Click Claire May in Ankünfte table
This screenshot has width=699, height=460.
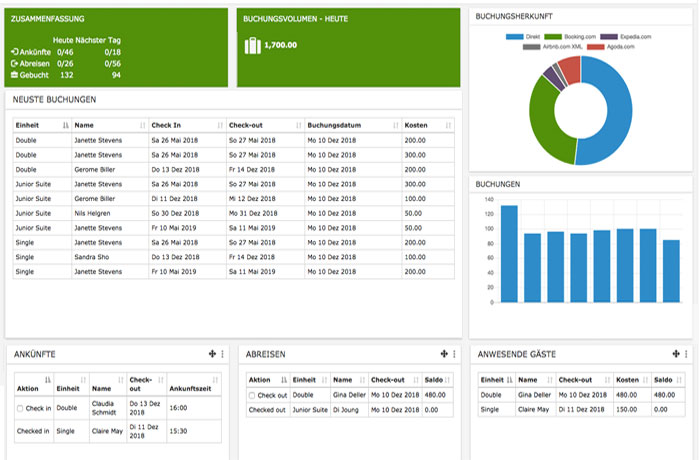[107, 431]
